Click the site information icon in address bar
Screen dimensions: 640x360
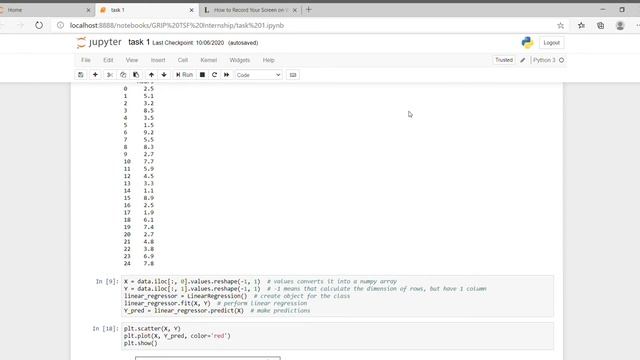click(60, 25)
